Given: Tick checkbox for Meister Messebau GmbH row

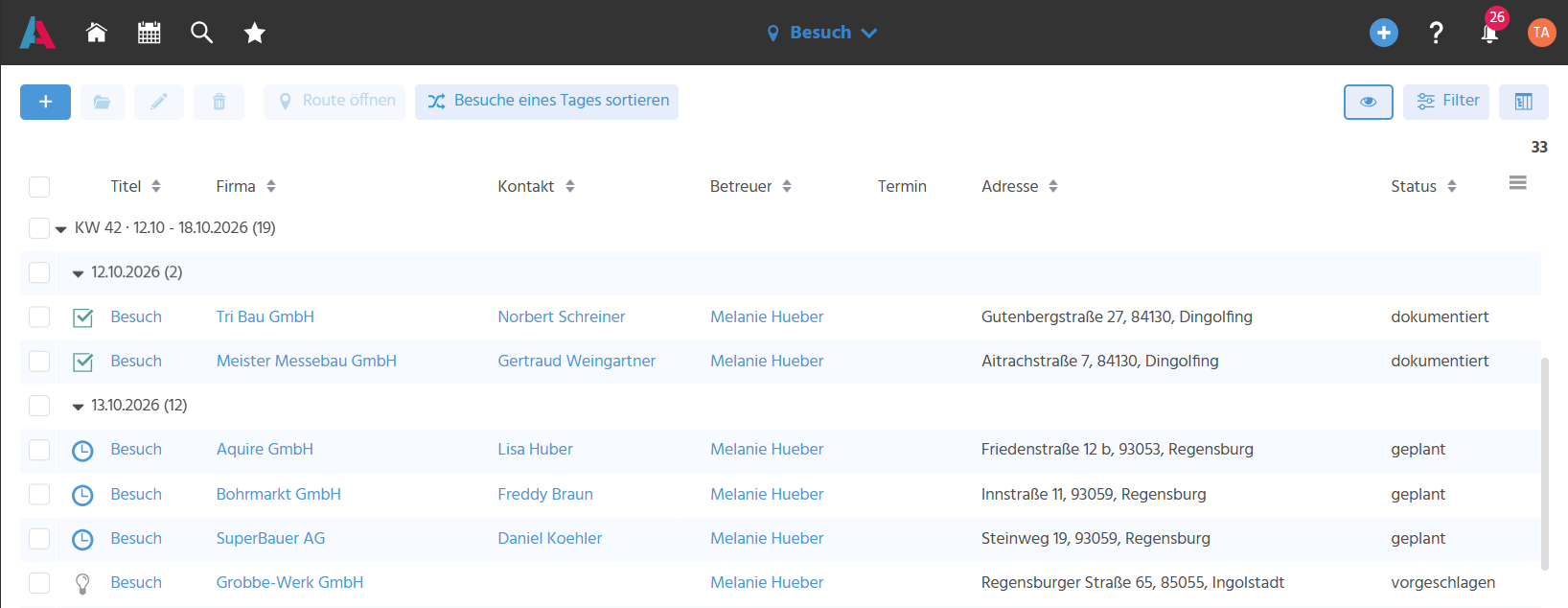Looking at the screenshot, I should click(39, 362).
